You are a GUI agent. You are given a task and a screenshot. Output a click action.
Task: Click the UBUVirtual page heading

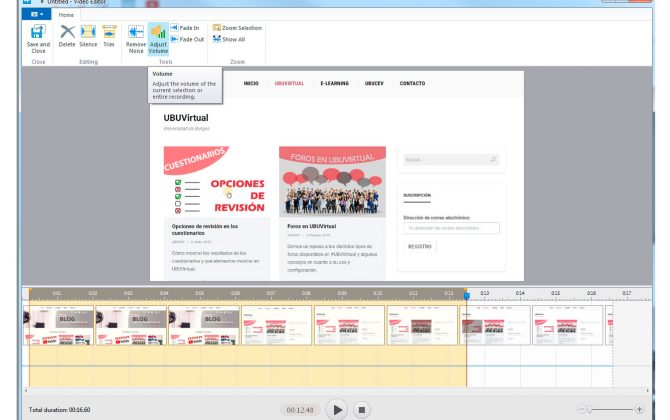[x=186, y=117]
